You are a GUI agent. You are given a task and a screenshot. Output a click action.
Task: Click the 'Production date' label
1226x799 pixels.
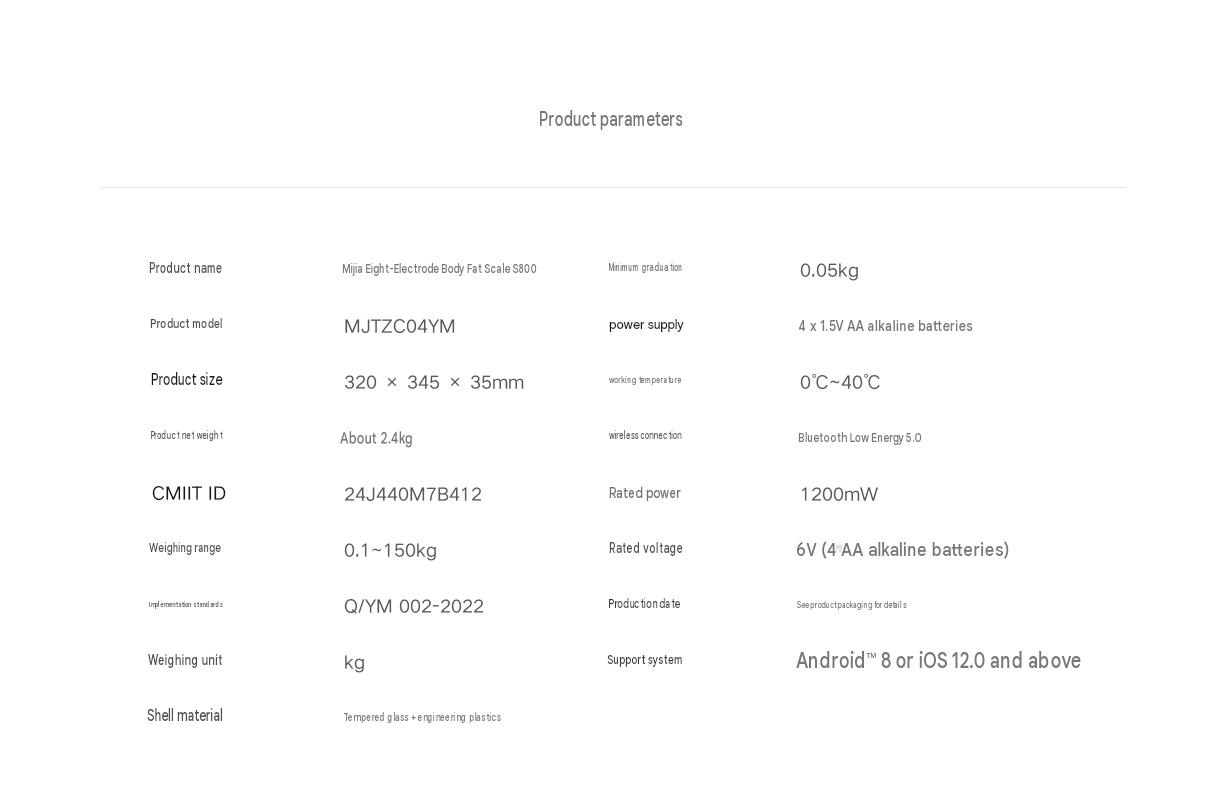644,604
